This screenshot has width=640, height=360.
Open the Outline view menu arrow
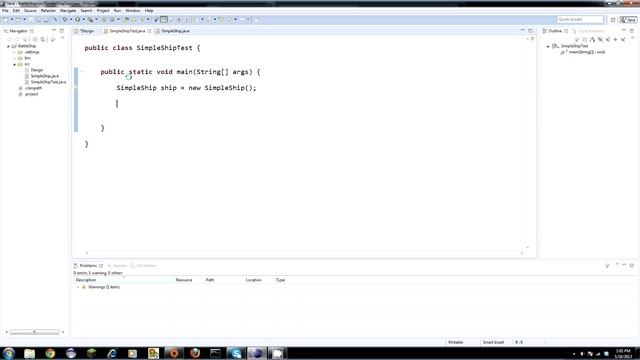pos(632,39)
